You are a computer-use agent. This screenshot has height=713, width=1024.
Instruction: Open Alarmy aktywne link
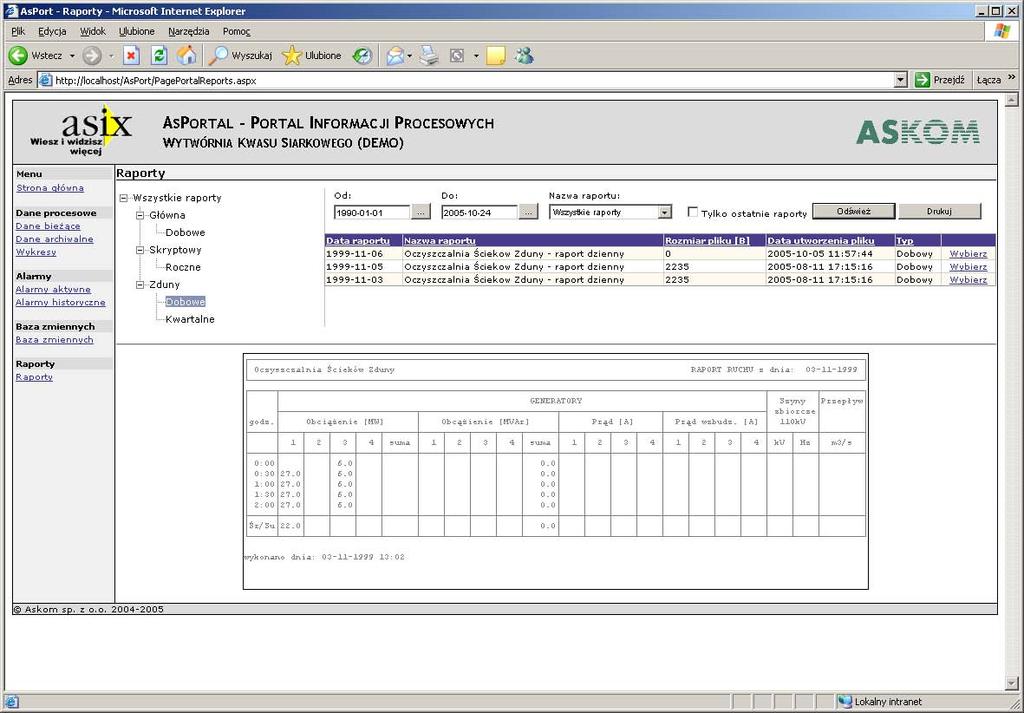[x=53, y=289]
